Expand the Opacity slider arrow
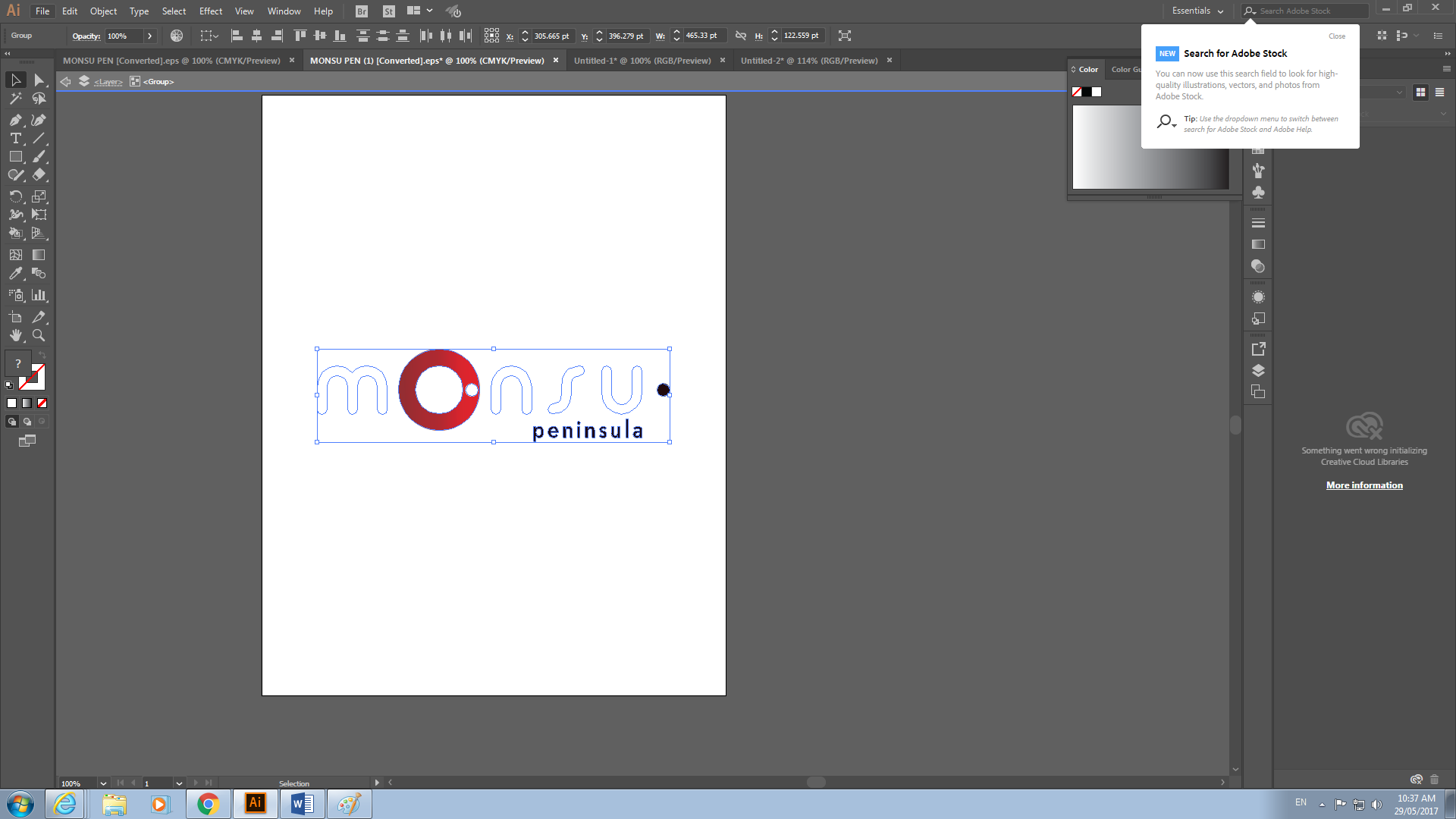 (x=149, y=36)
